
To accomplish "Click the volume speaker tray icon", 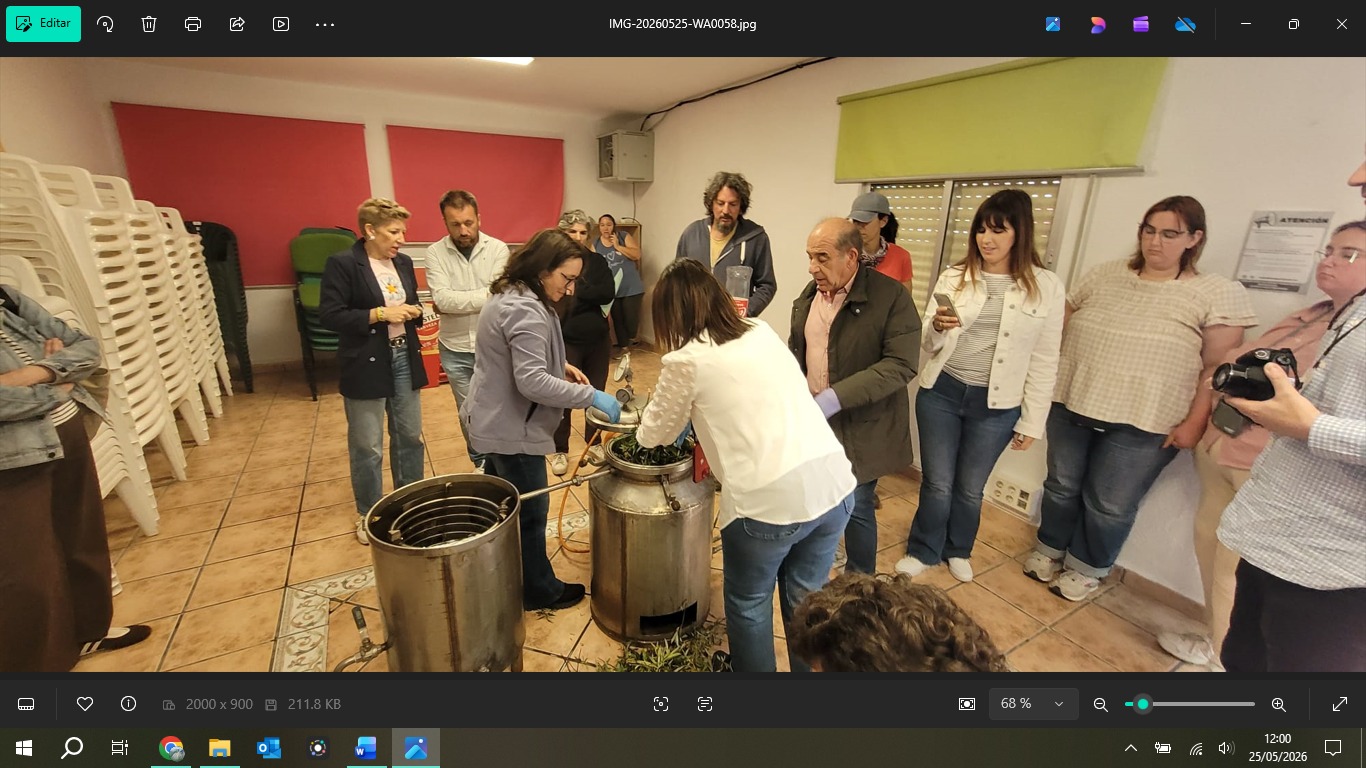I will click(x=1226, y=748).
